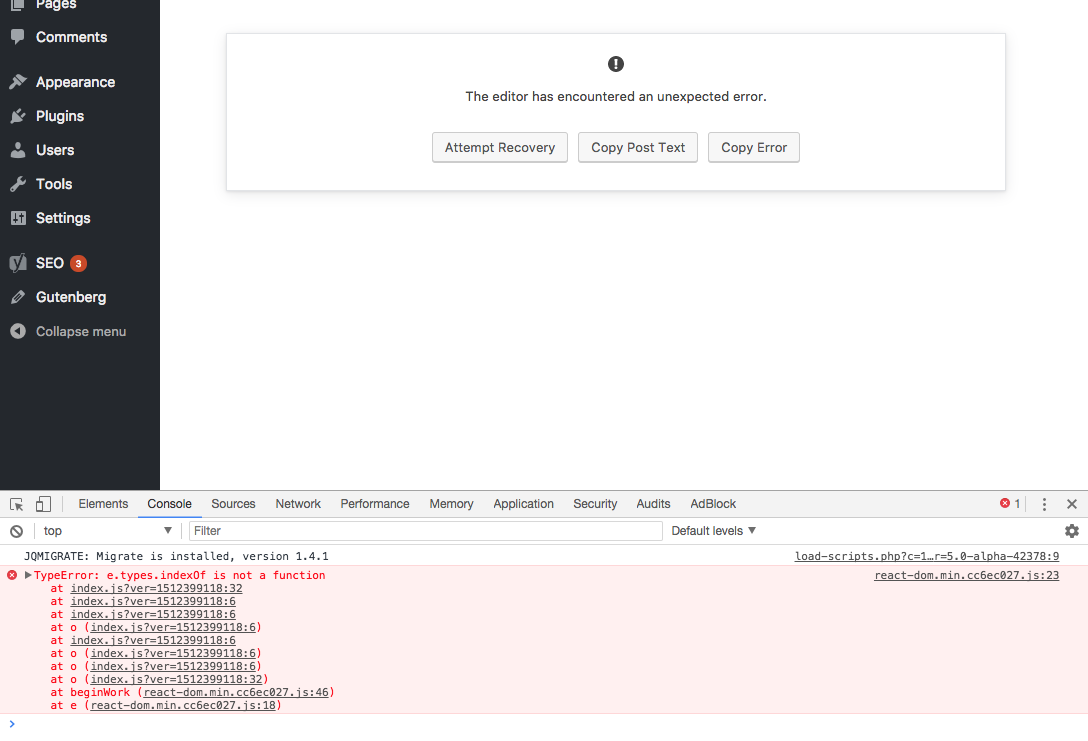Open console settings gear icon
1088x741 pixels.
click(1071, 531)
